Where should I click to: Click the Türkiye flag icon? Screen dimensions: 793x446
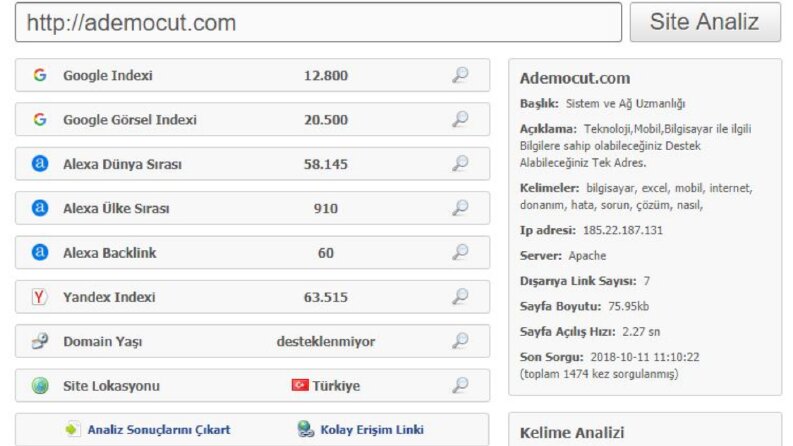[300, 385]
